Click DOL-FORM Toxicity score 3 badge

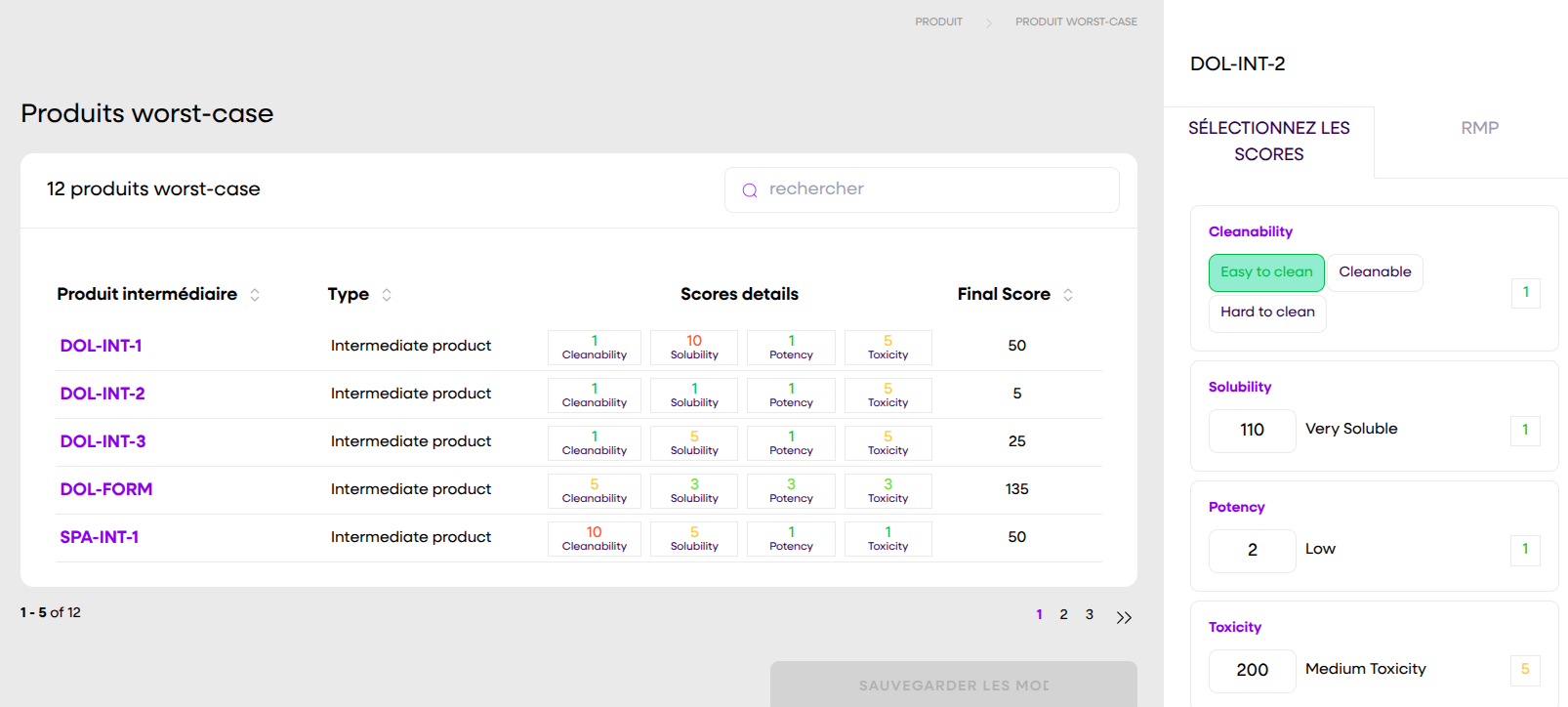point(887,491)
